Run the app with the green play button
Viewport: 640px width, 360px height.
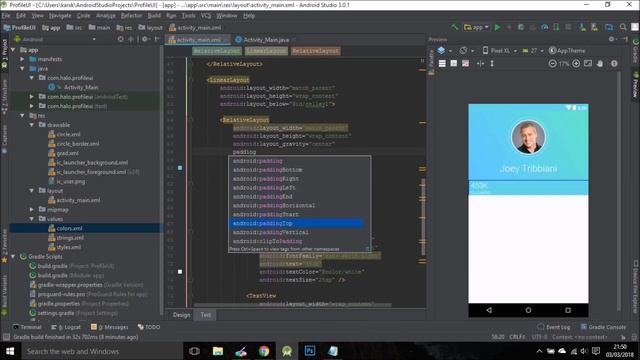(497, 27)
